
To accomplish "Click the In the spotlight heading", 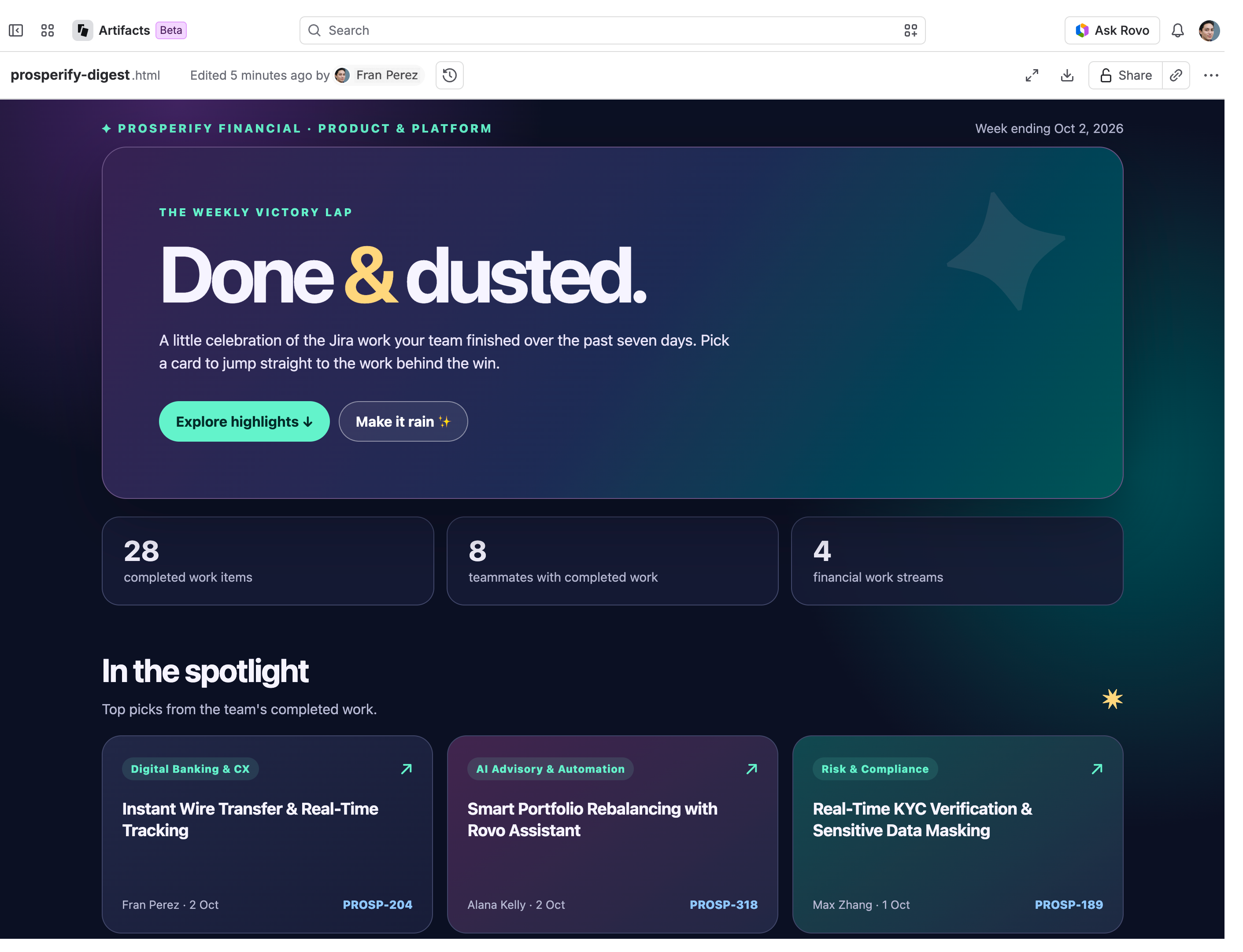I will point(205,672).
